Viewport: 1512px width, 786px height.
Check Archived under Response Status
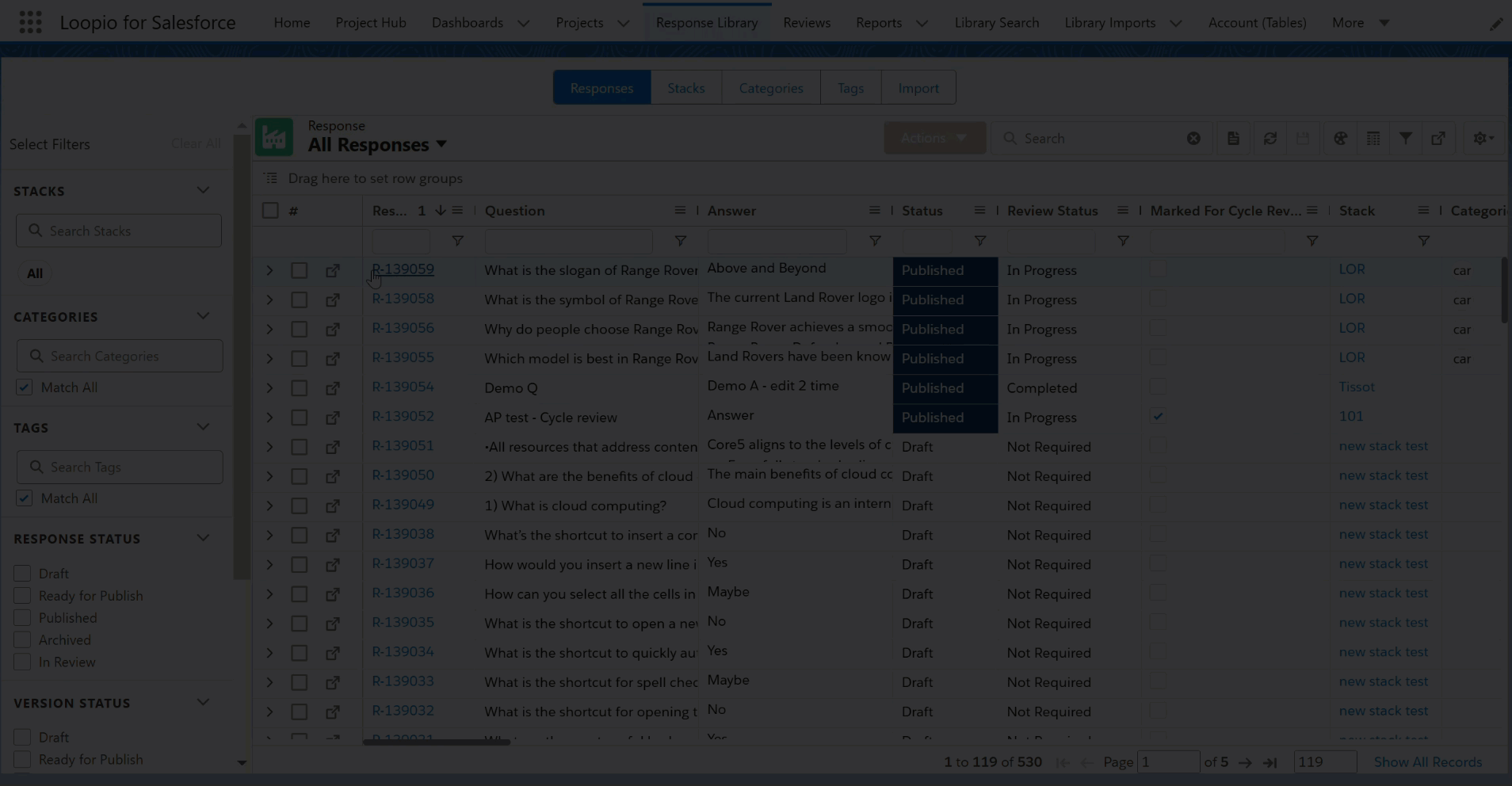point(22,640)
